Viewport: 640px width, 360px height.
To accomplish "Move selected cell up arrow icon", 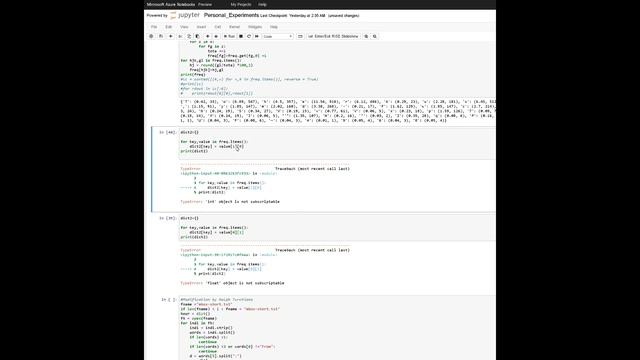I will tap(208, 36).
